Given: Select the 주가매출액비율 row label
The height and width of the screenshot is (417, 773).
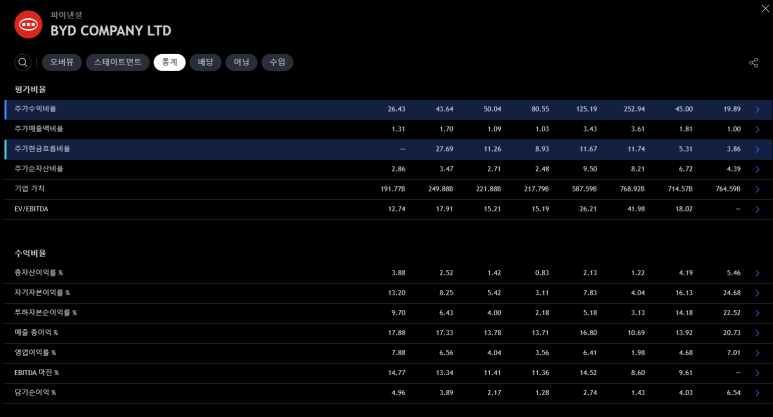Looking at the screenshot, I should pos(38,129).
